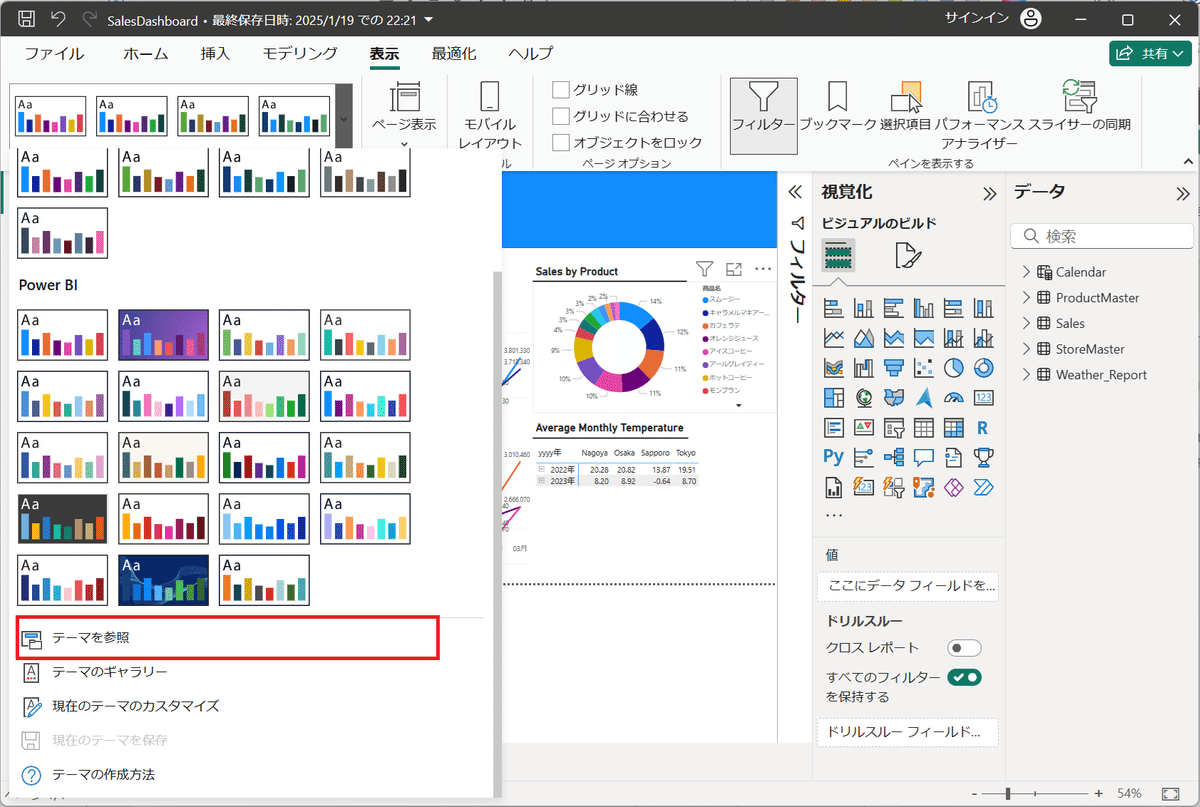
Task: Select the waterfall chart visual icon
Action: click(x=863, y=368)
